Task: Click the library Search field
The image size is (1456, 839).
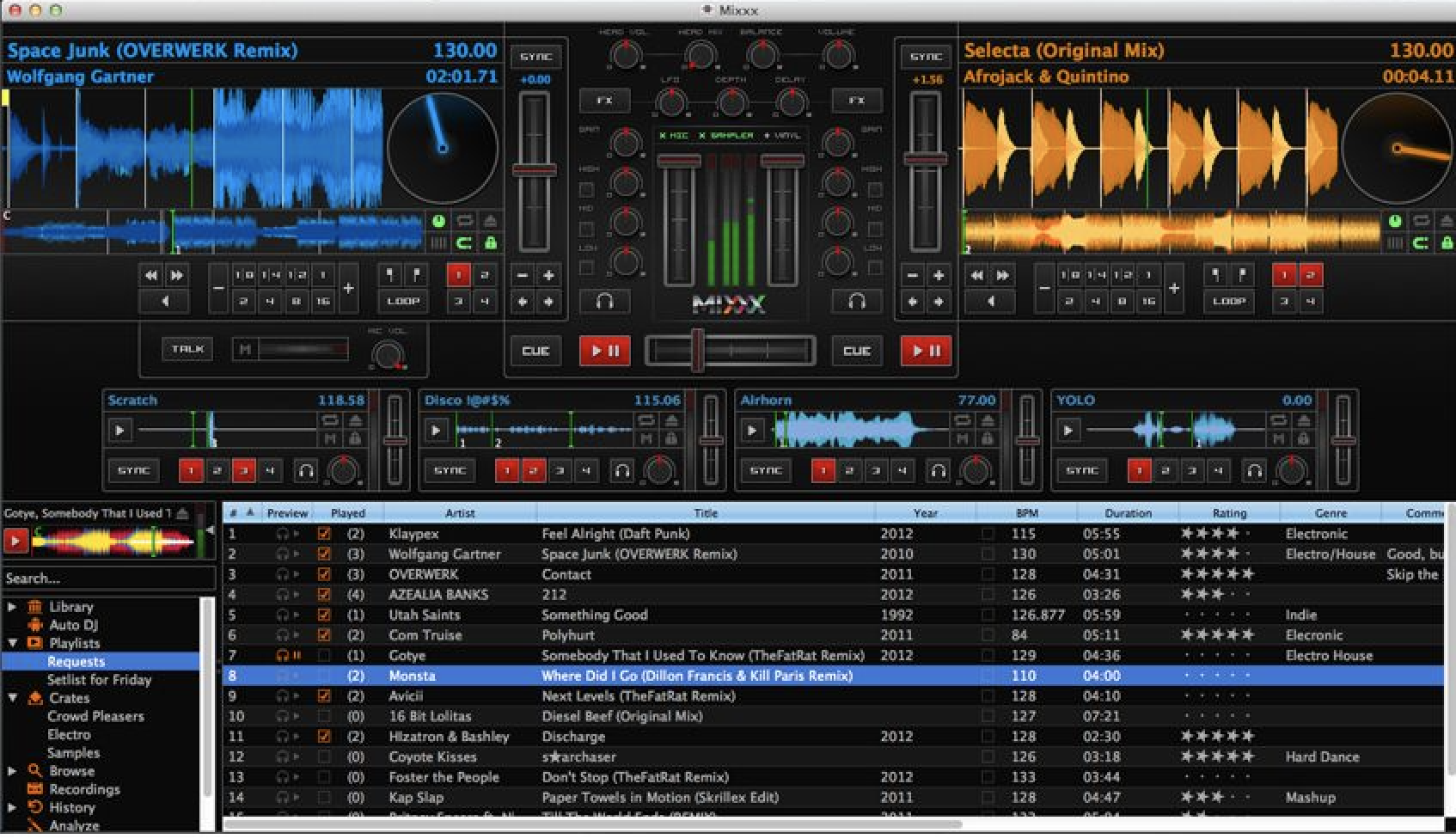Action: pyautogui.click(x=107, y=579)
